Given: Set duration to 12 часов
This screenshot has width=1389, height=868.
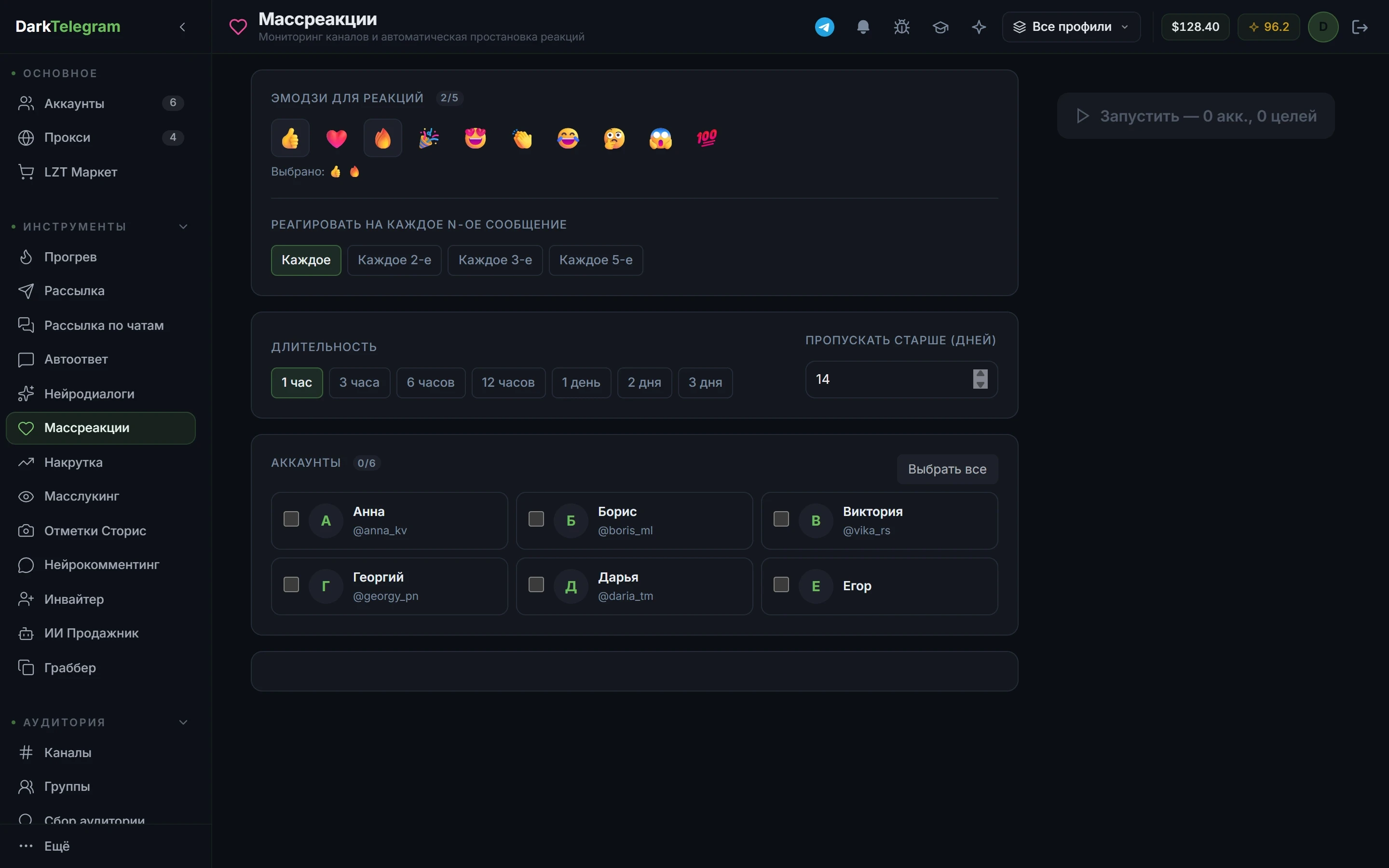Looking at the screenshot, I should (x=508, y=382).
